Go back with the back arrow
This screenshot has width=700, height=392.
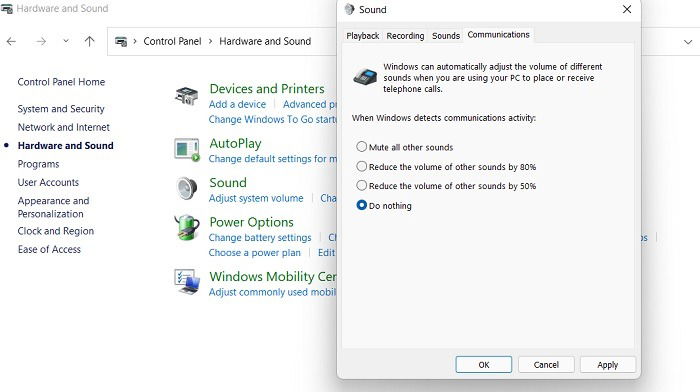11,42
